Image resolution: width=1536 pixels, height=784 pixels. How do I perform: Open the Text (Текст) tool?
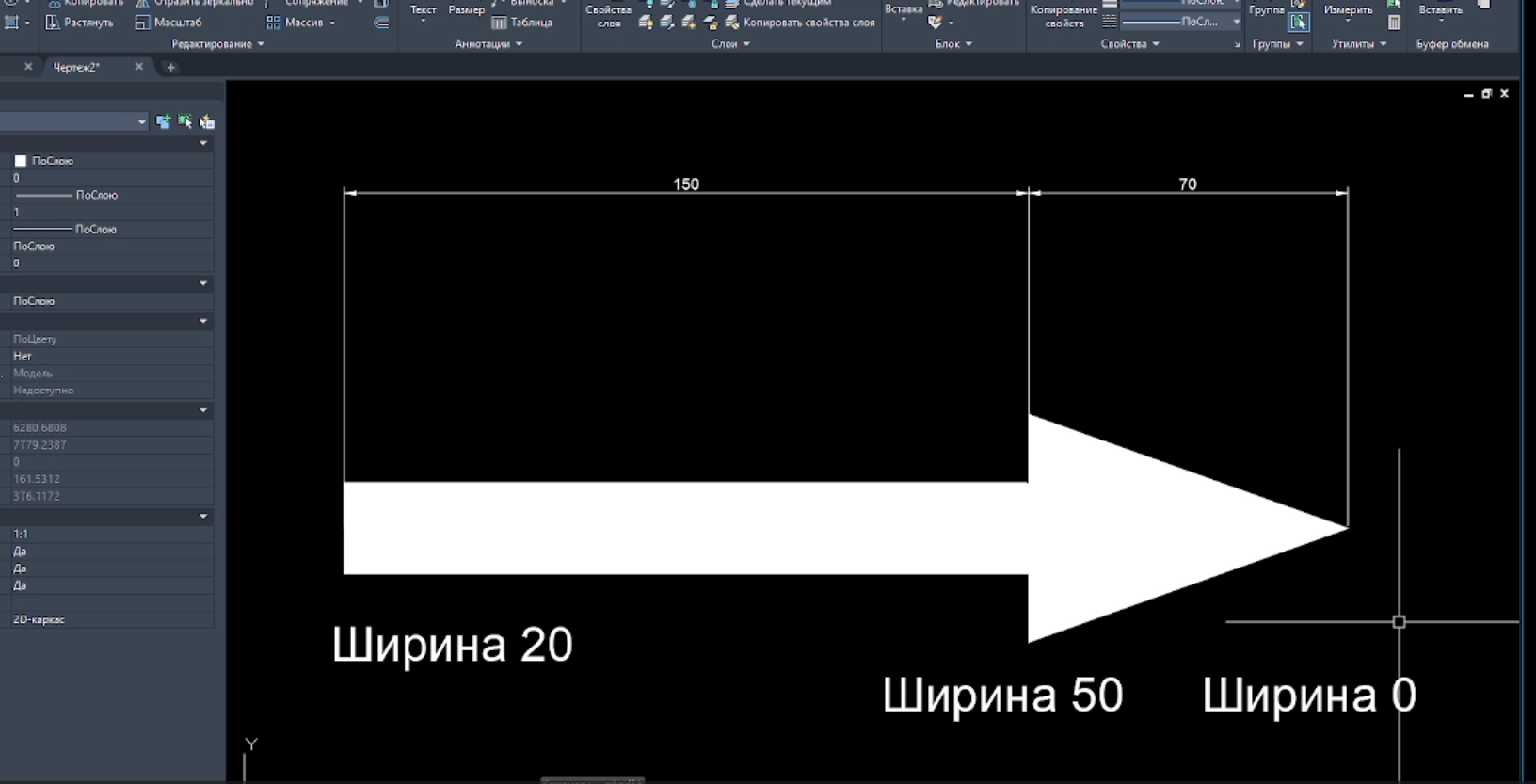click(423, 10)
